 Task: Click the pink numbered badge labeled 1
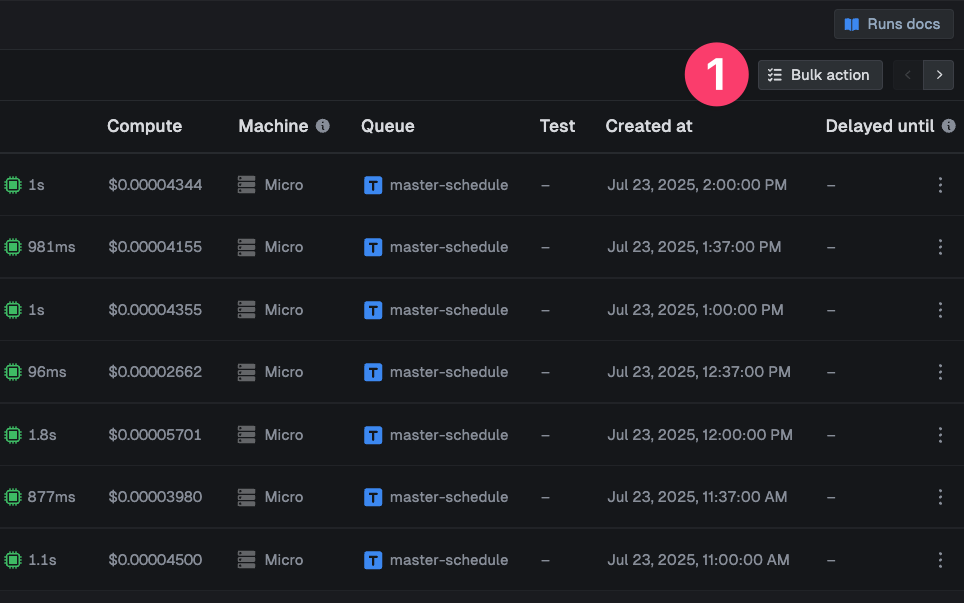pyautogui.click(x=716, y=74)
